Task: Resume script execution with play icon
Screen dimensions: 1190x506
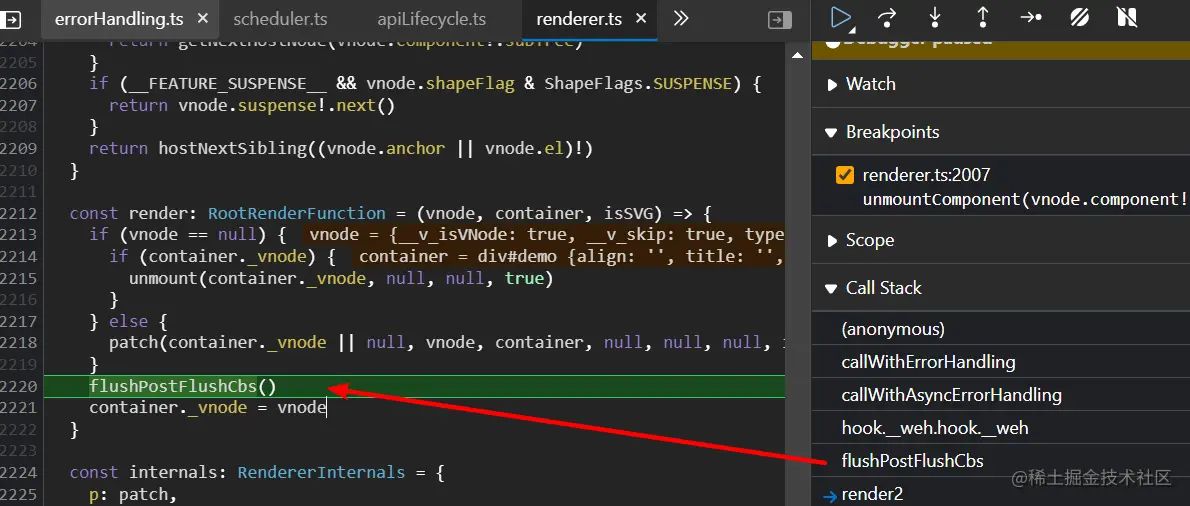Action: [841, 17]
